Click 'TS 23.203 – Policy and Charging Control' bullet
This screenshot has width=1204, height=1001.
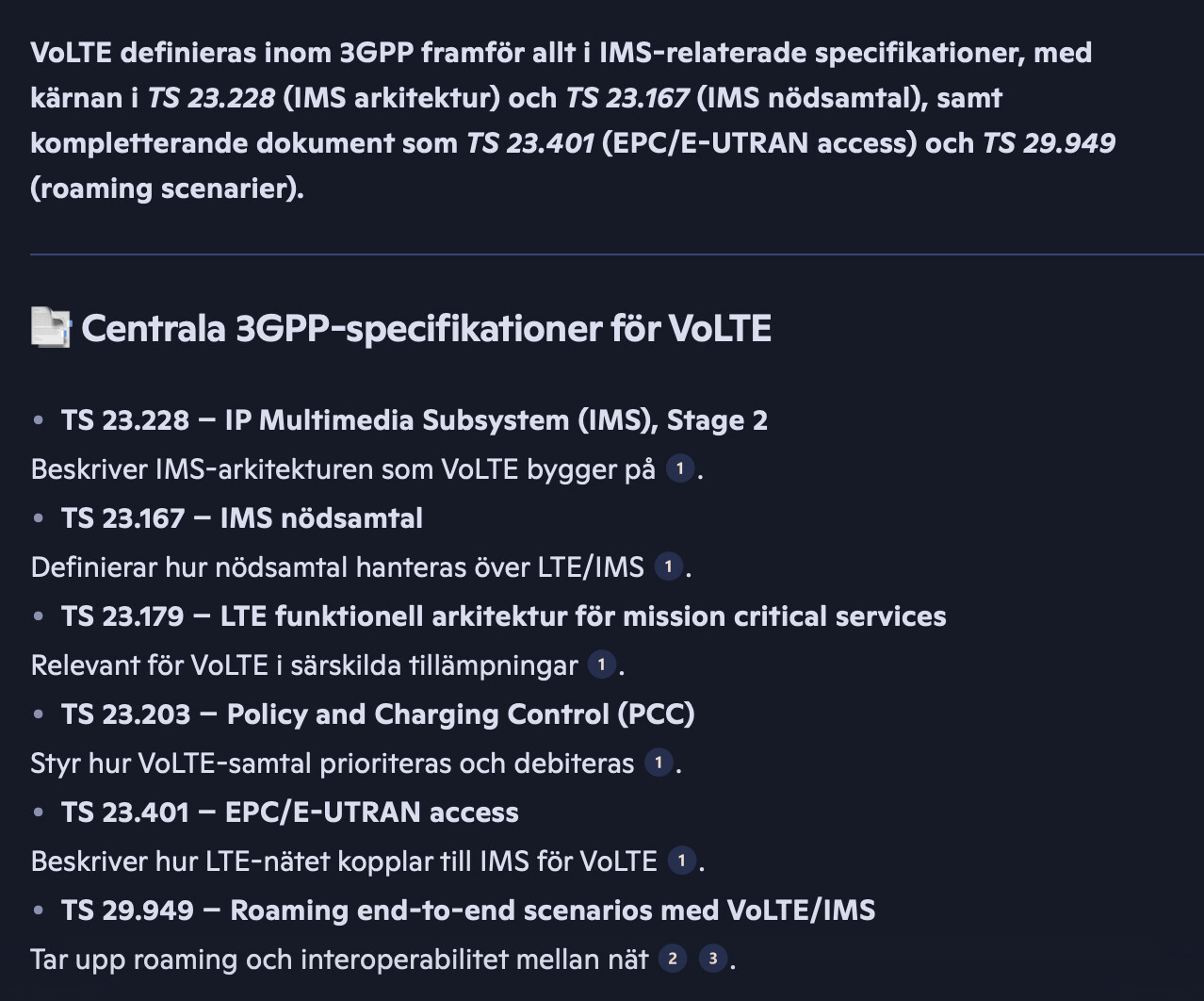[x=378, y=714]
